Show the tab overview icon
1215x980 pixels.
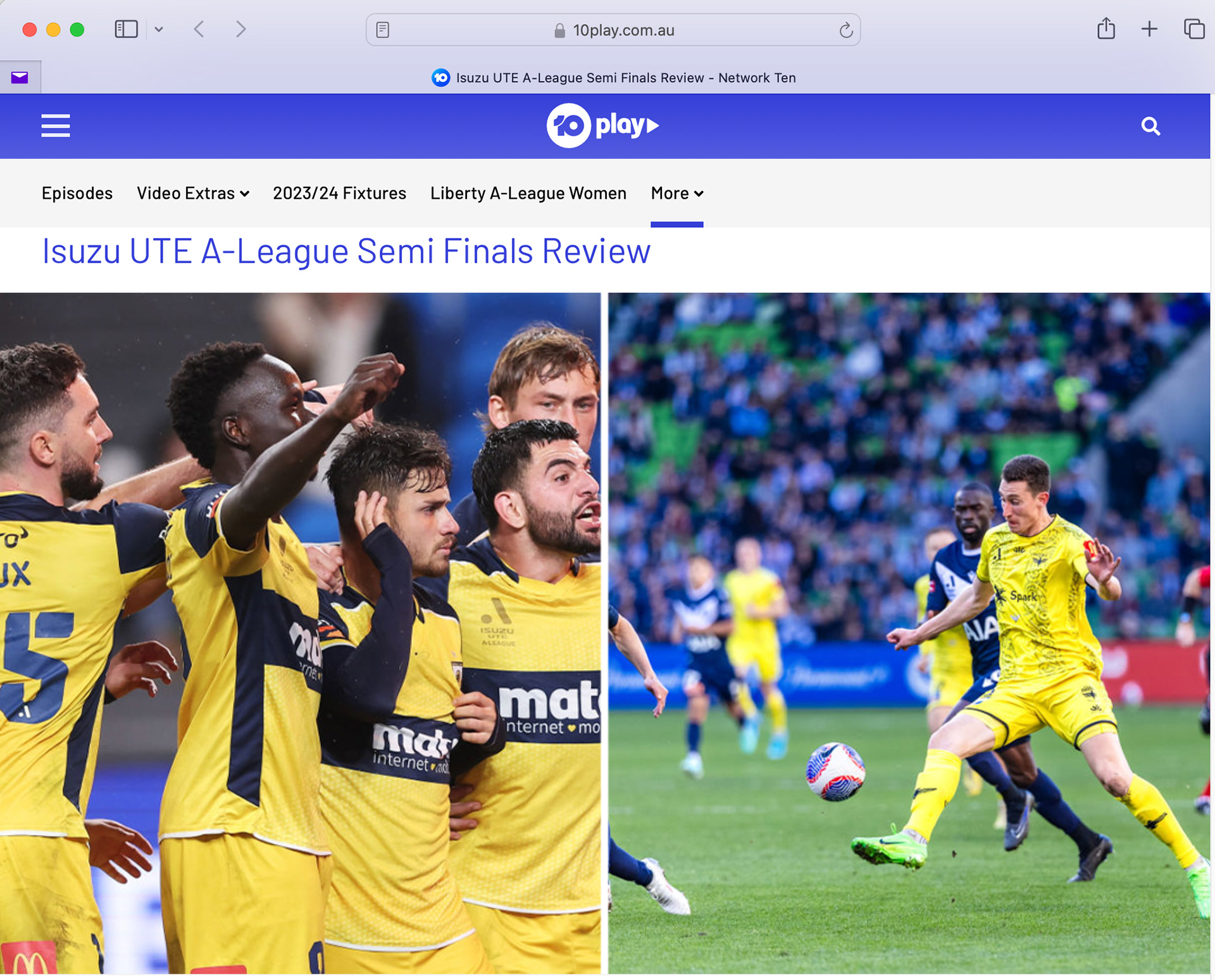(1193, 29)
